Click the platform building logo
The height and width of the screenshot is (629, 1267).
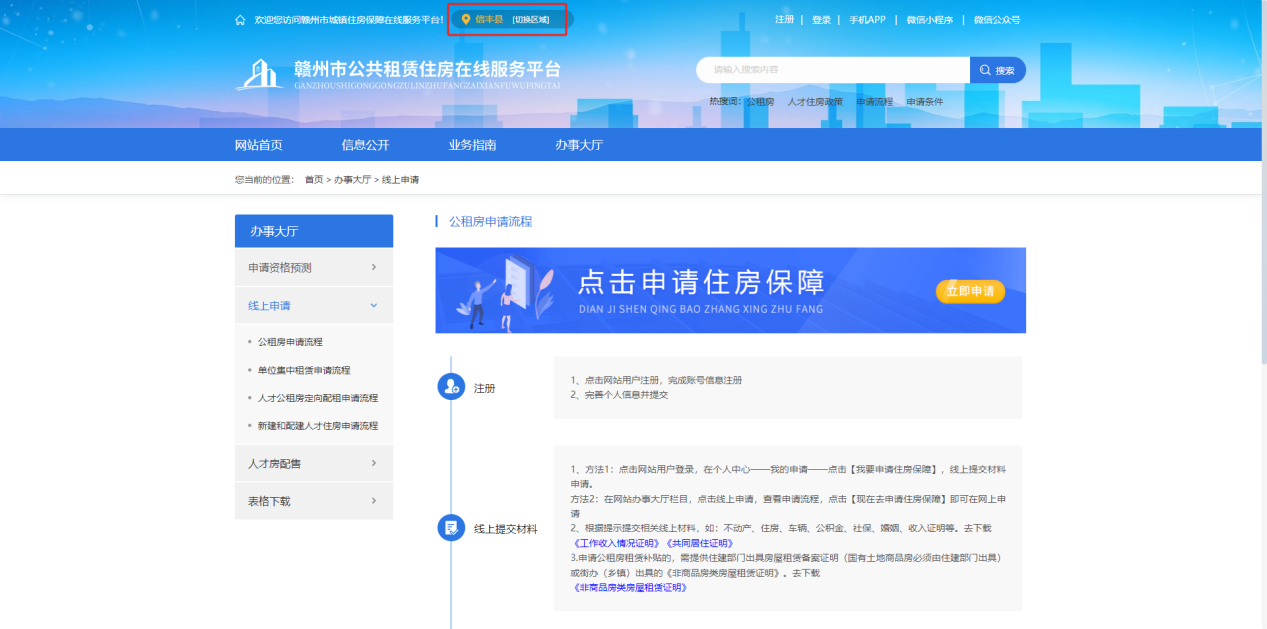click(259, 75)
